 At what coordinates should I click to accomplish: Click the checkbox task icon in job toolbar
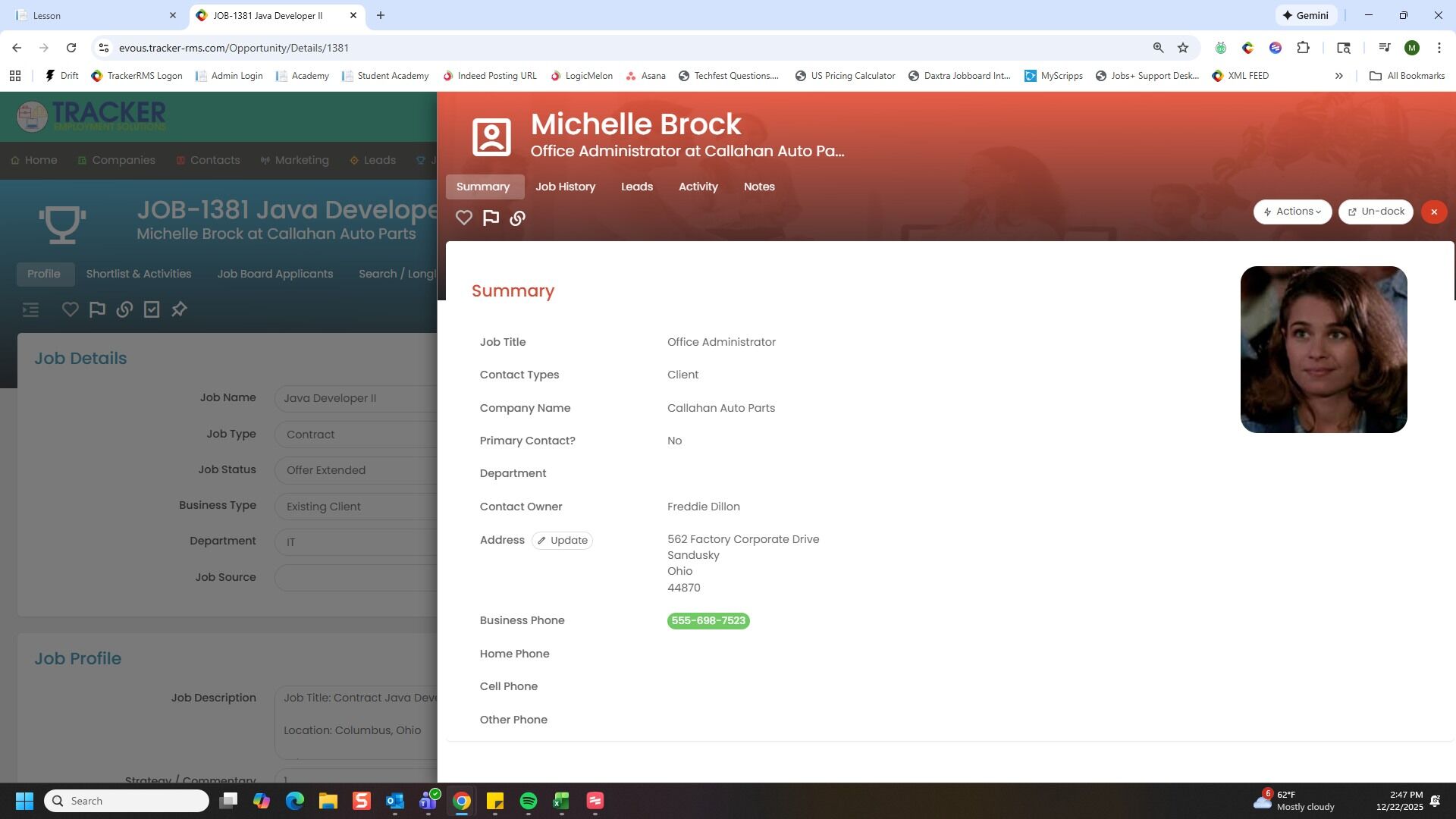click(x=152, y=309)
